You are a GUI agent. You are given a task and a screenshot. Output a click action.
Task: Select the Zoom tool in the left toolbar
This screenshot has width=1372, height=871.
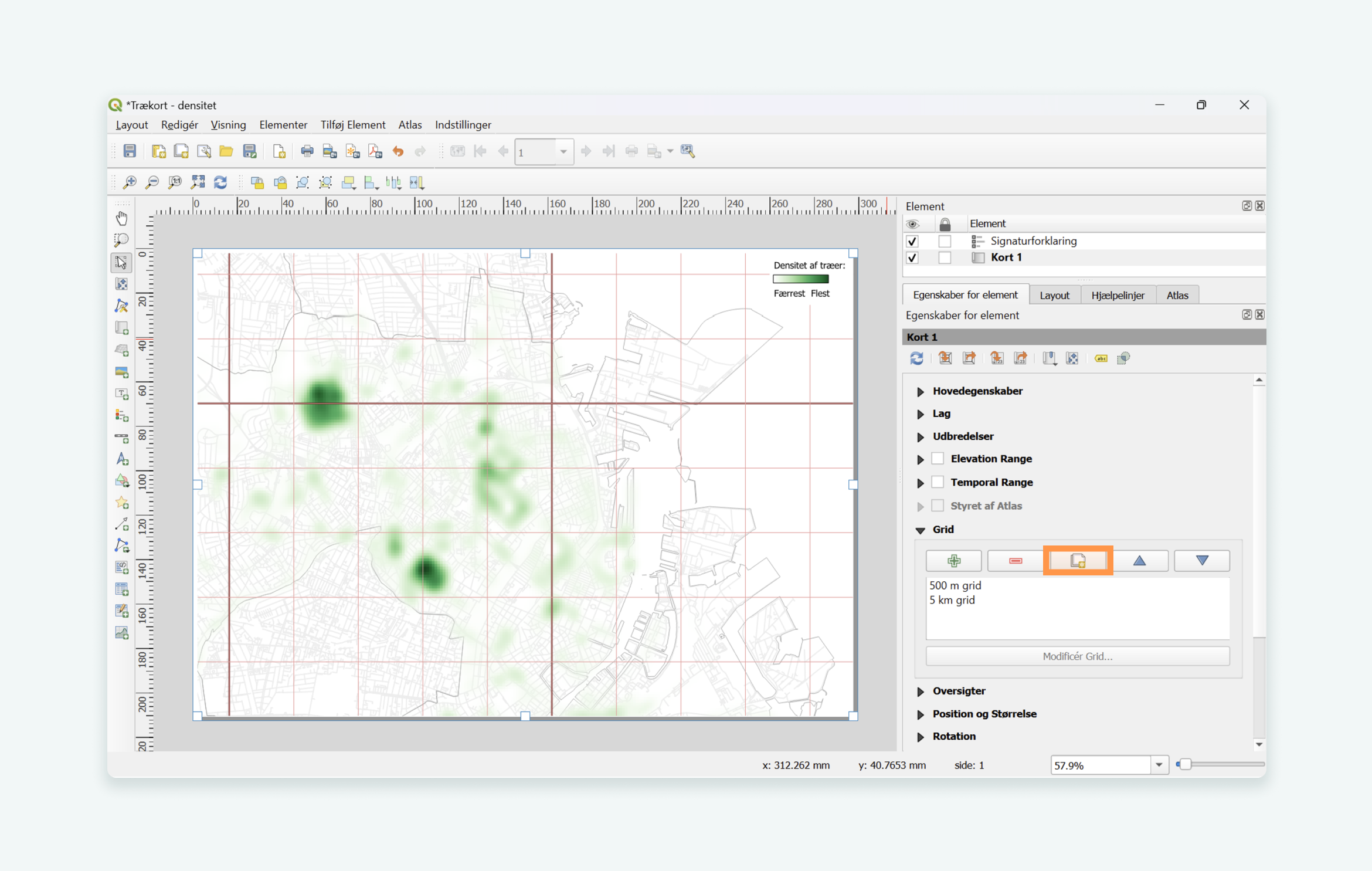point(121,240)
